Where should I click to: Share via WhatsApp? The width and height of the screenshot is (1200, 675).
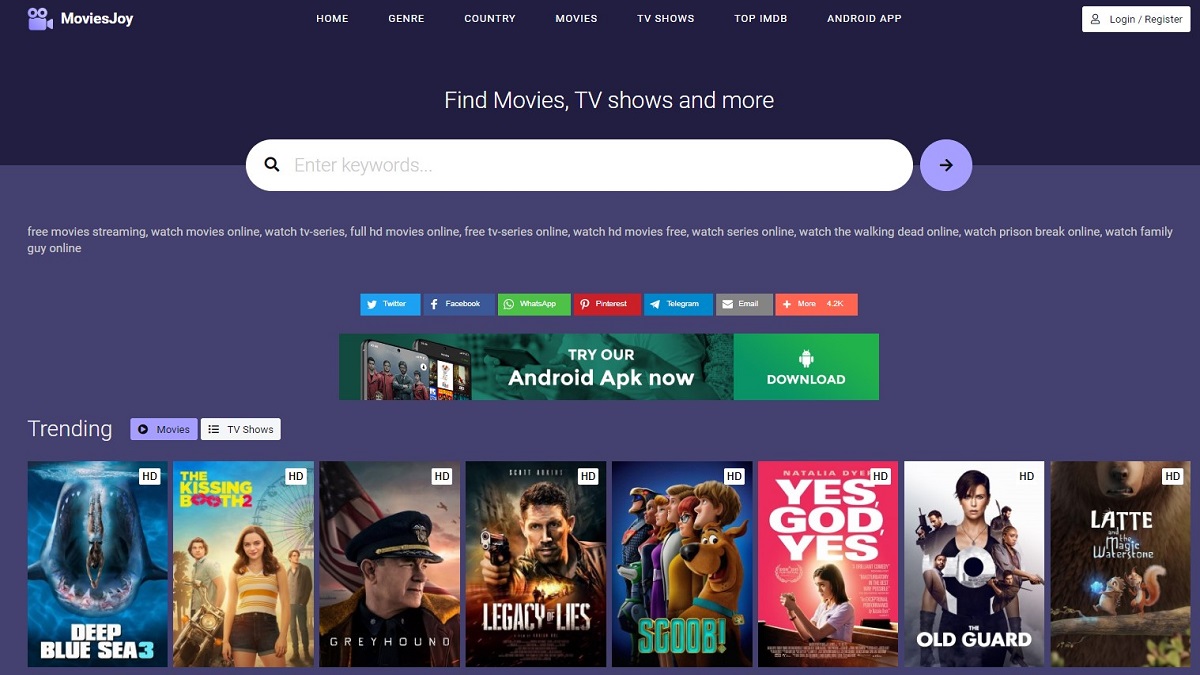[533, 304]
